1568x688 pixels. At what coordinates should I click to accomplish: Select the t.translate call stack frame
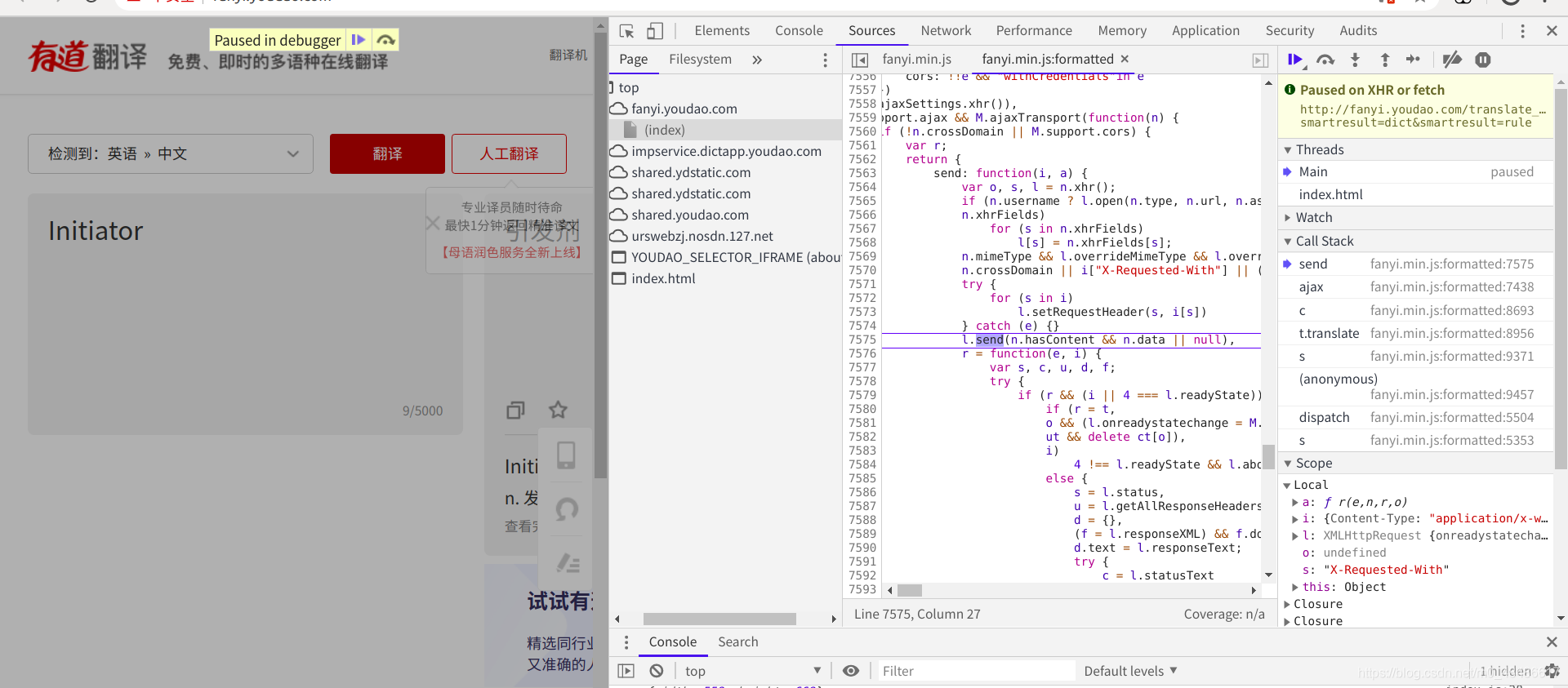tap(1415, 334)
